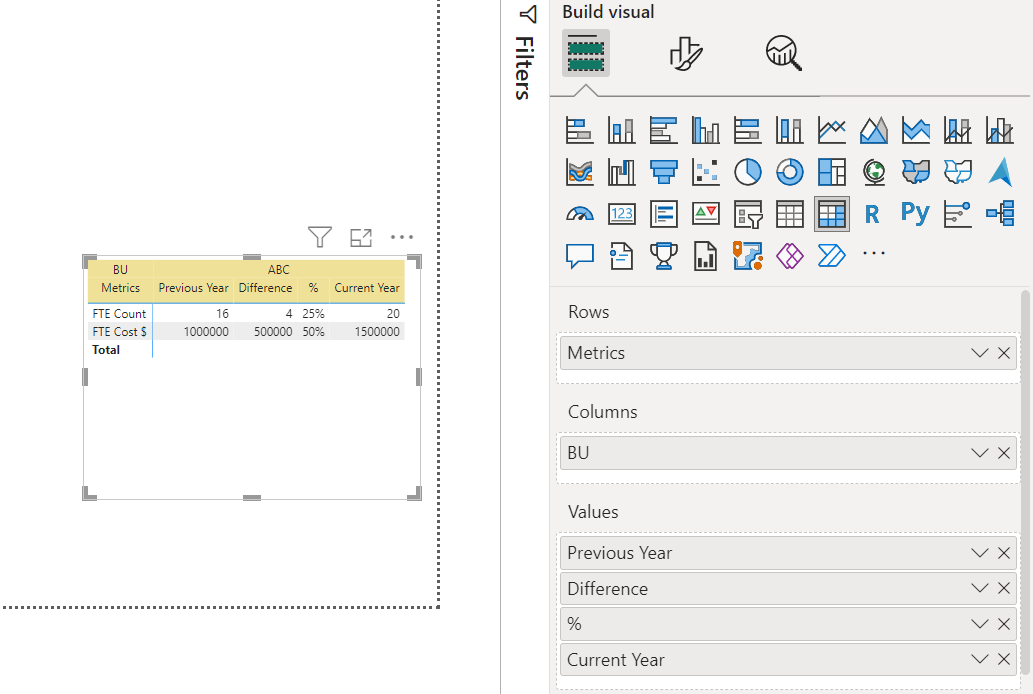Viewport: 1033px width, 694px height.
Task: Select the Funnel visual
Action: pyautogui.click(x=663, y=172)
